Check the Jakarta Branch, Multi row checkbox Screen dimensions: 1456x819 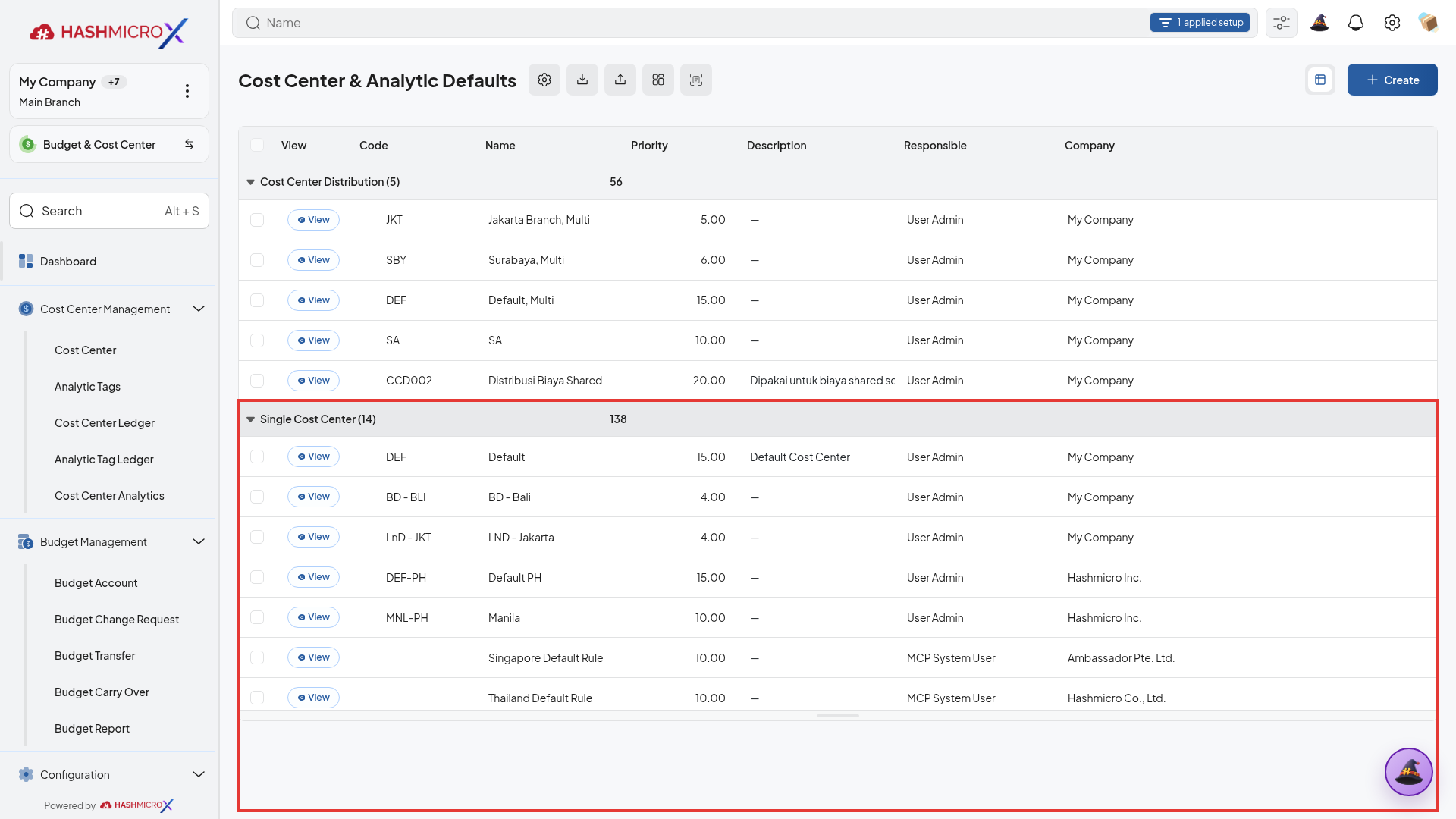coord(257,220)
